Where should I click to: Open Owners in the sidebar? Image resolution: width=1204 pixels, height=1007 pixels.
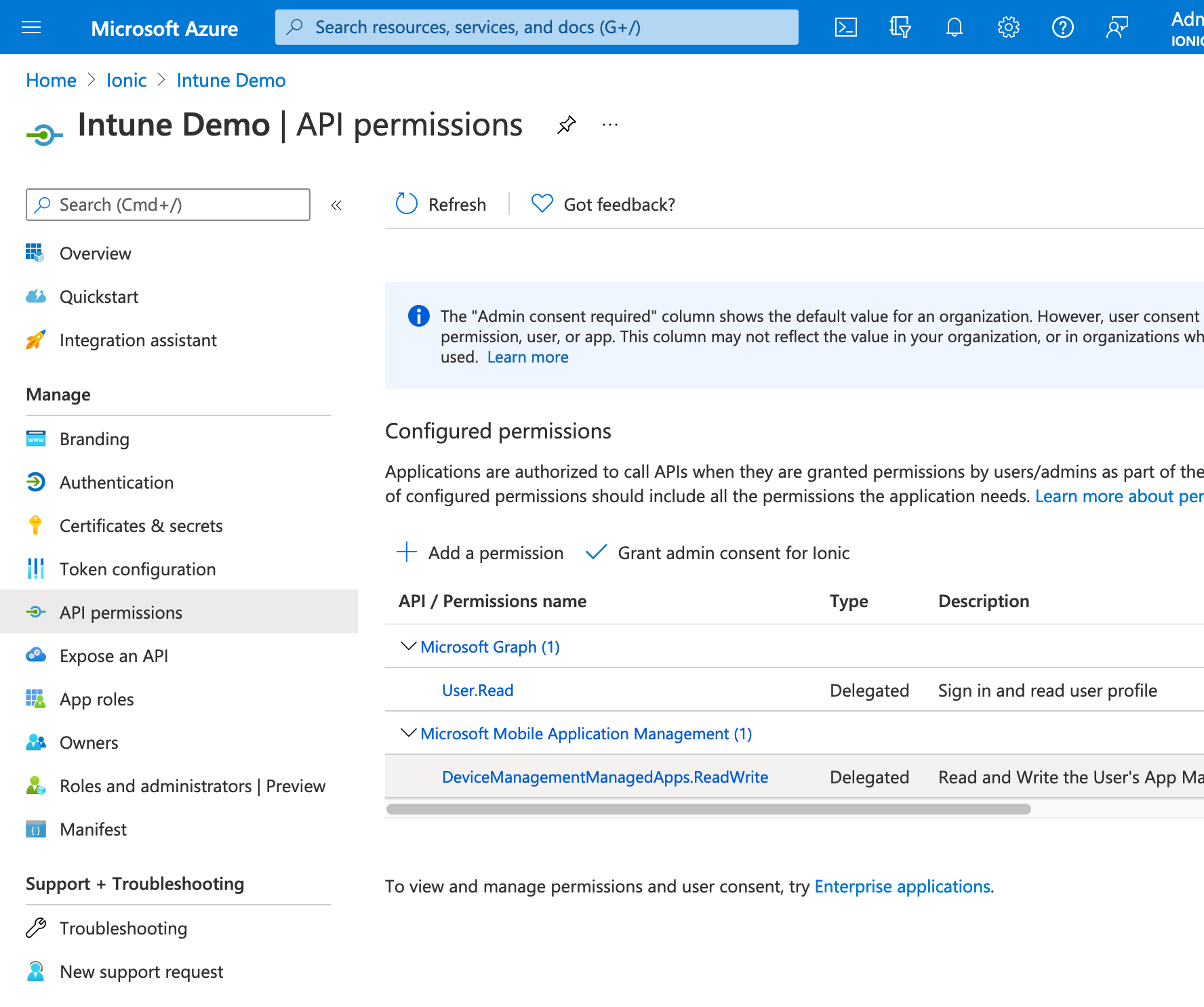[x=89, y=743]
